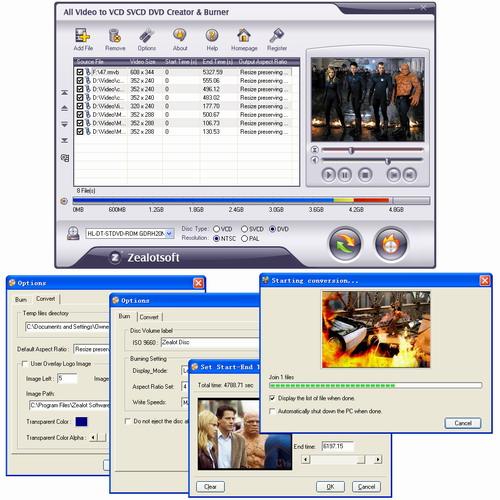Click the file properties icon below move arrows

tap(65, 158)
